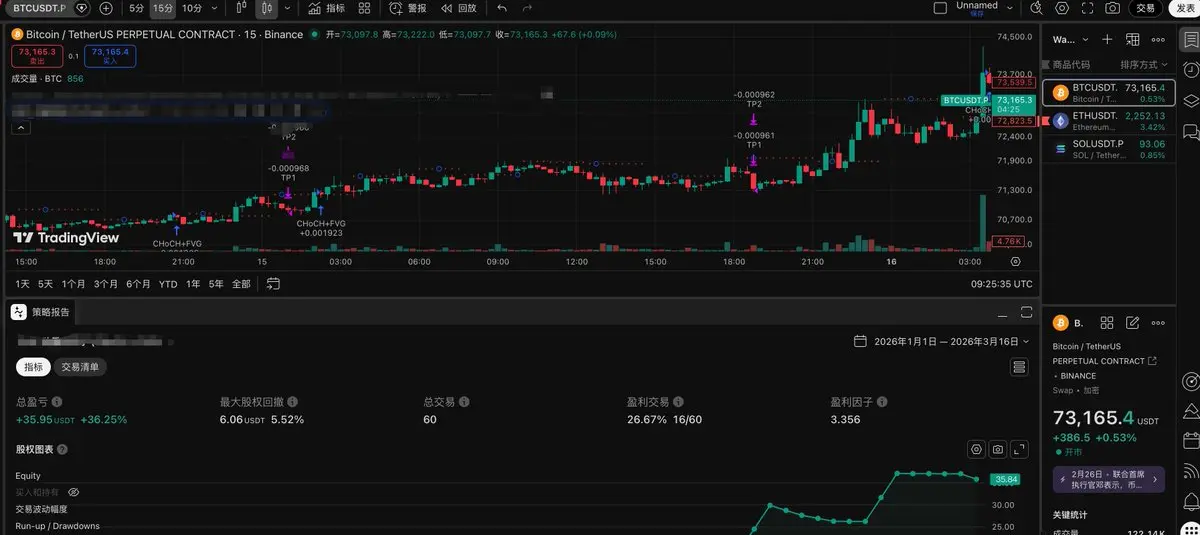The width and height of the screenshot is (1200, 535).
Task: Select the 3个月 date range
Action: pos(106,284)
